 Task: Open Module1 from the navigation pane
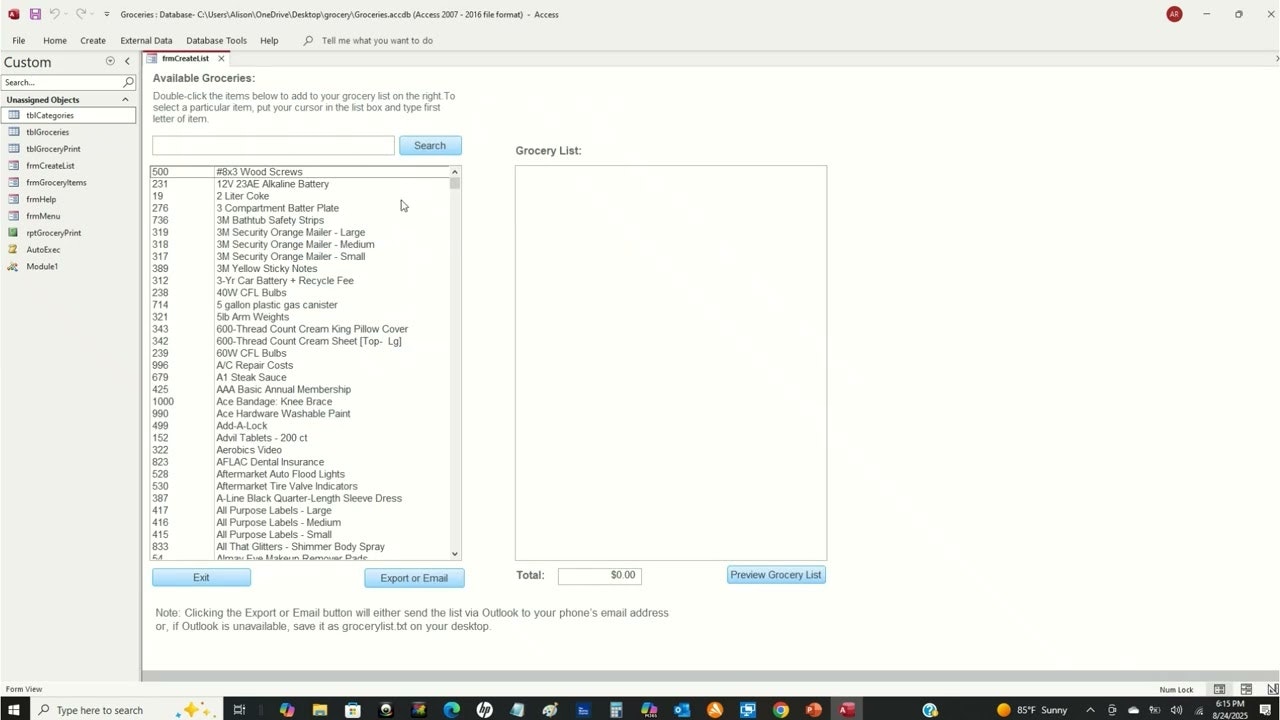coord(42,266)
